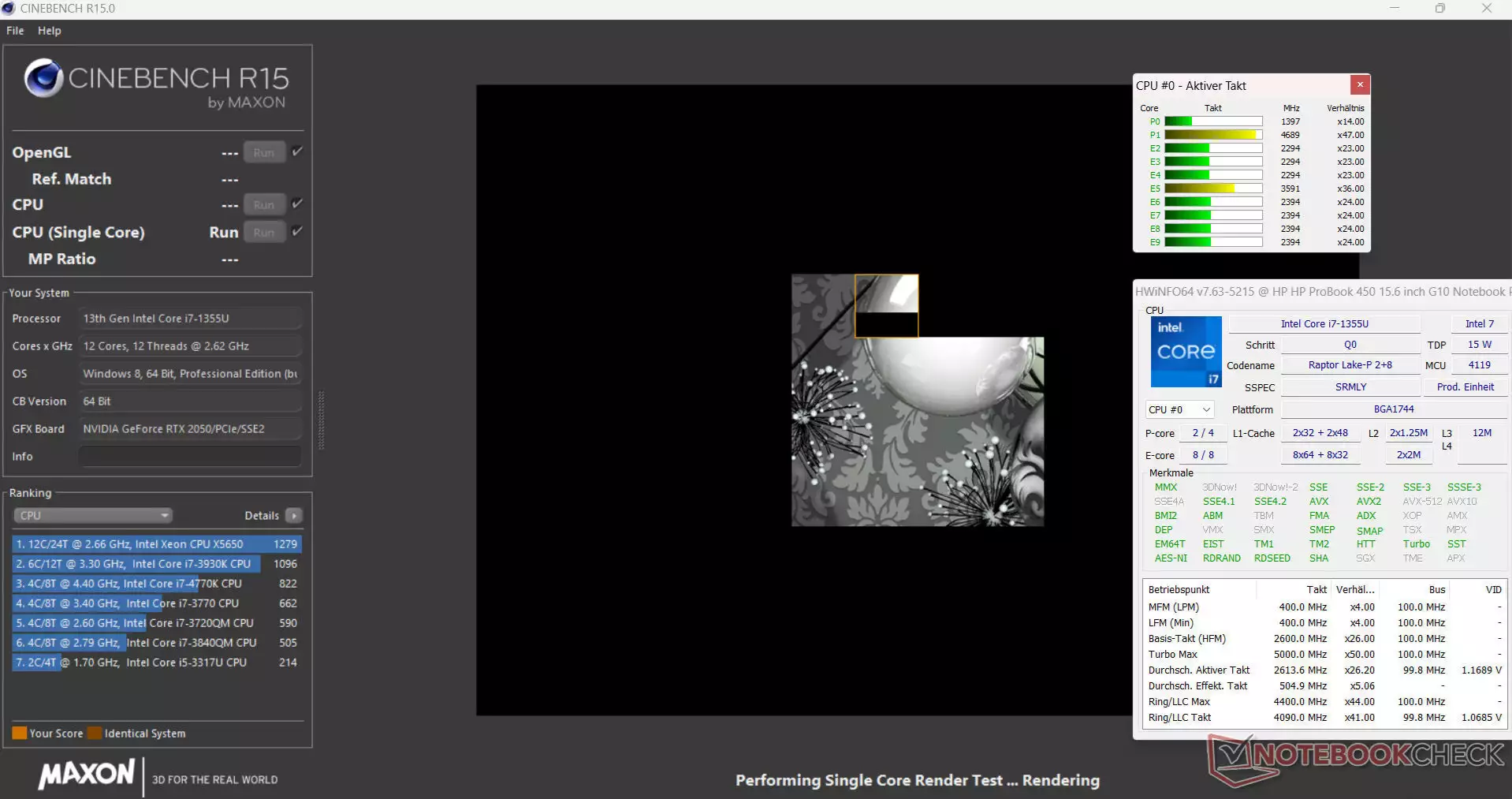Close the CPU #0 Aktiver Takt window

[1359, 85]
